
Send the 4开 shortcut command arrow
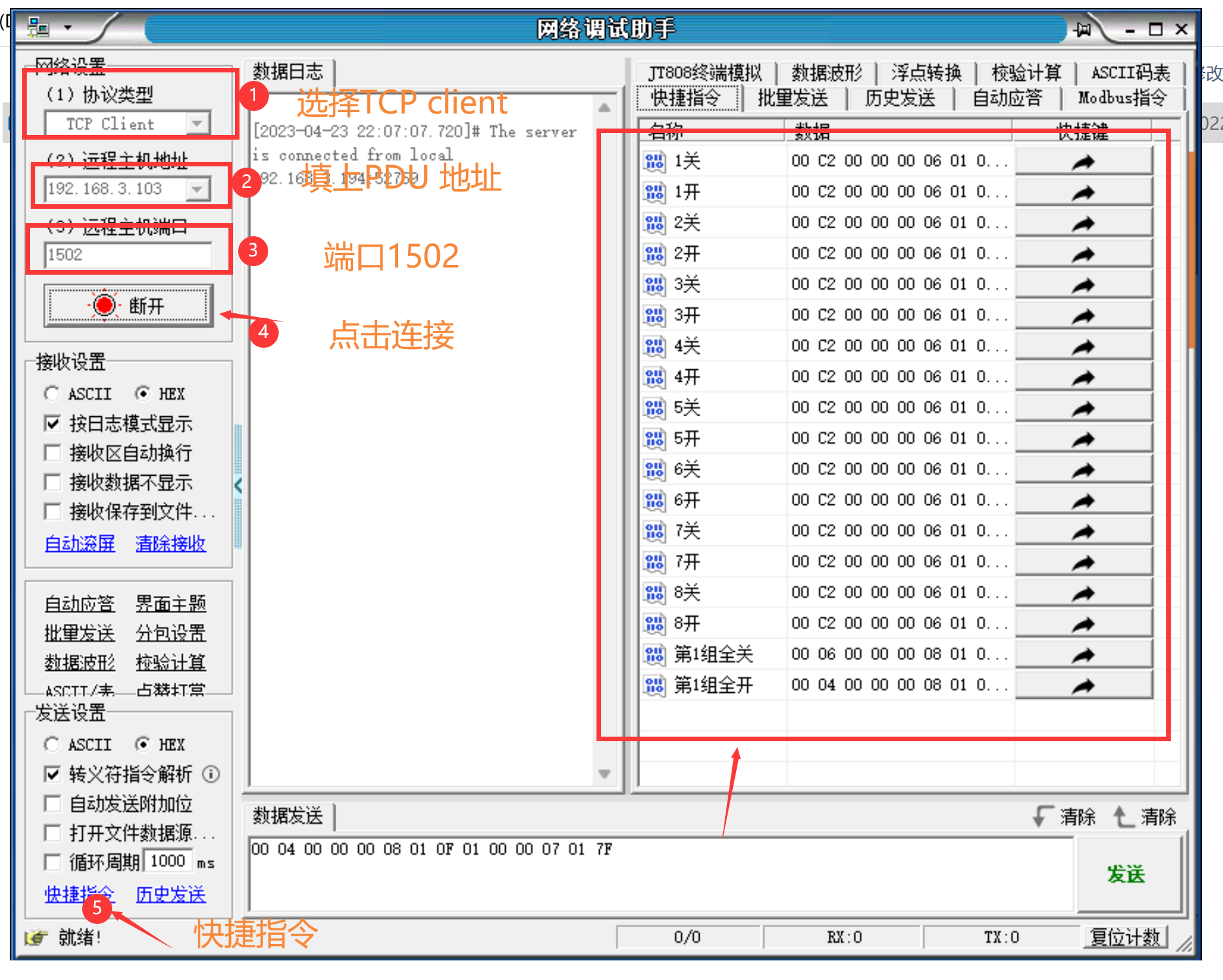(1083, 377)
